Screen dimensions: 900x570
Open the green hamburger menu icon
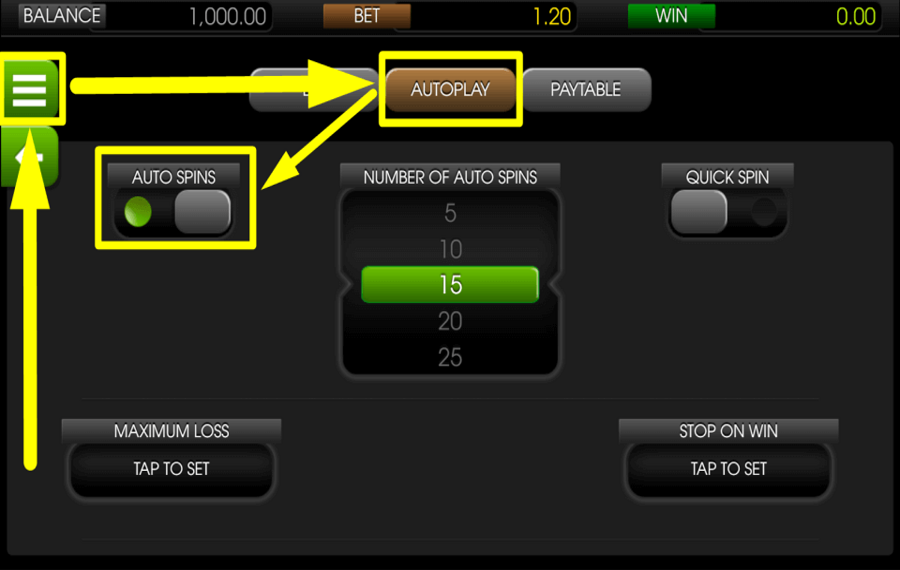pyautogui.click(x=30, y=89)
